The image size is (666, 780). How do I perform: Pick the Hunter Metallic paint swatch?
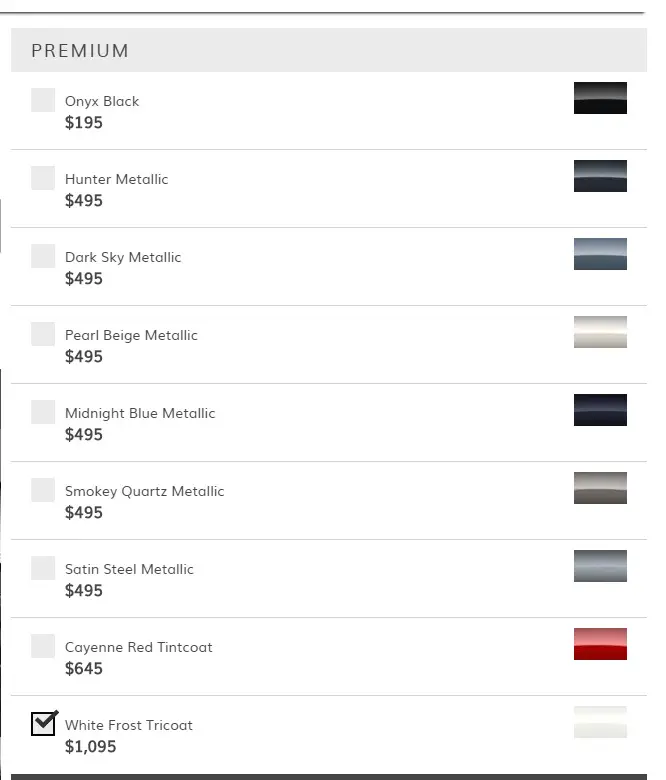600,176
